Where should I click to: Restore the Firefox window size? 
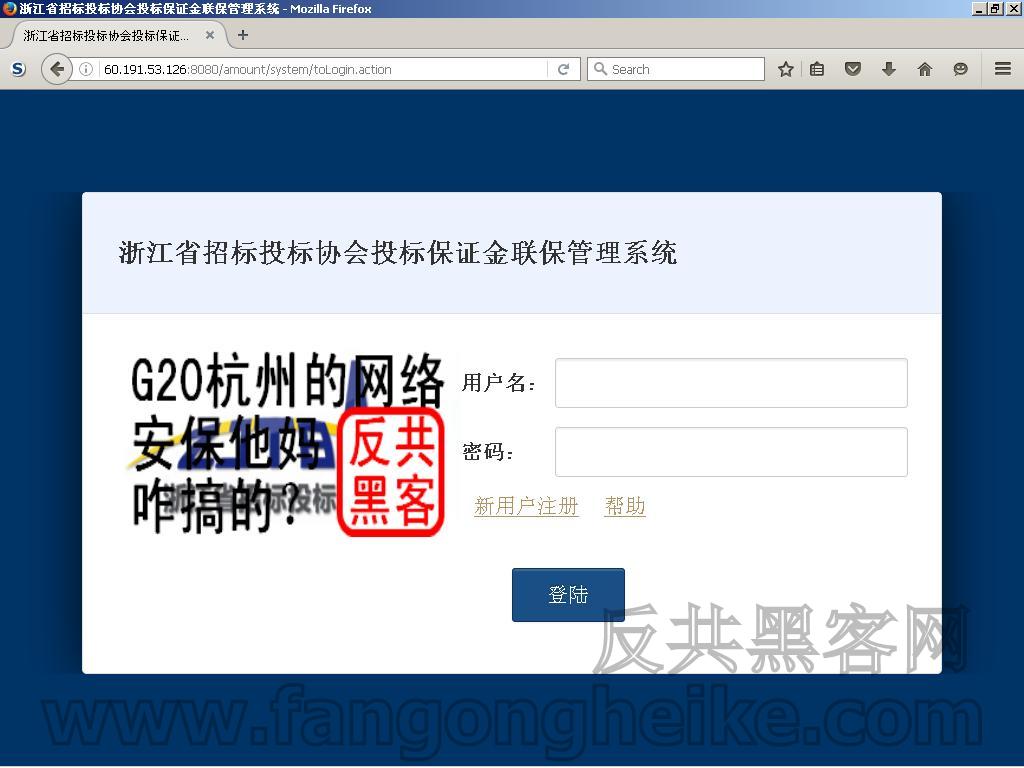point(995,8)
